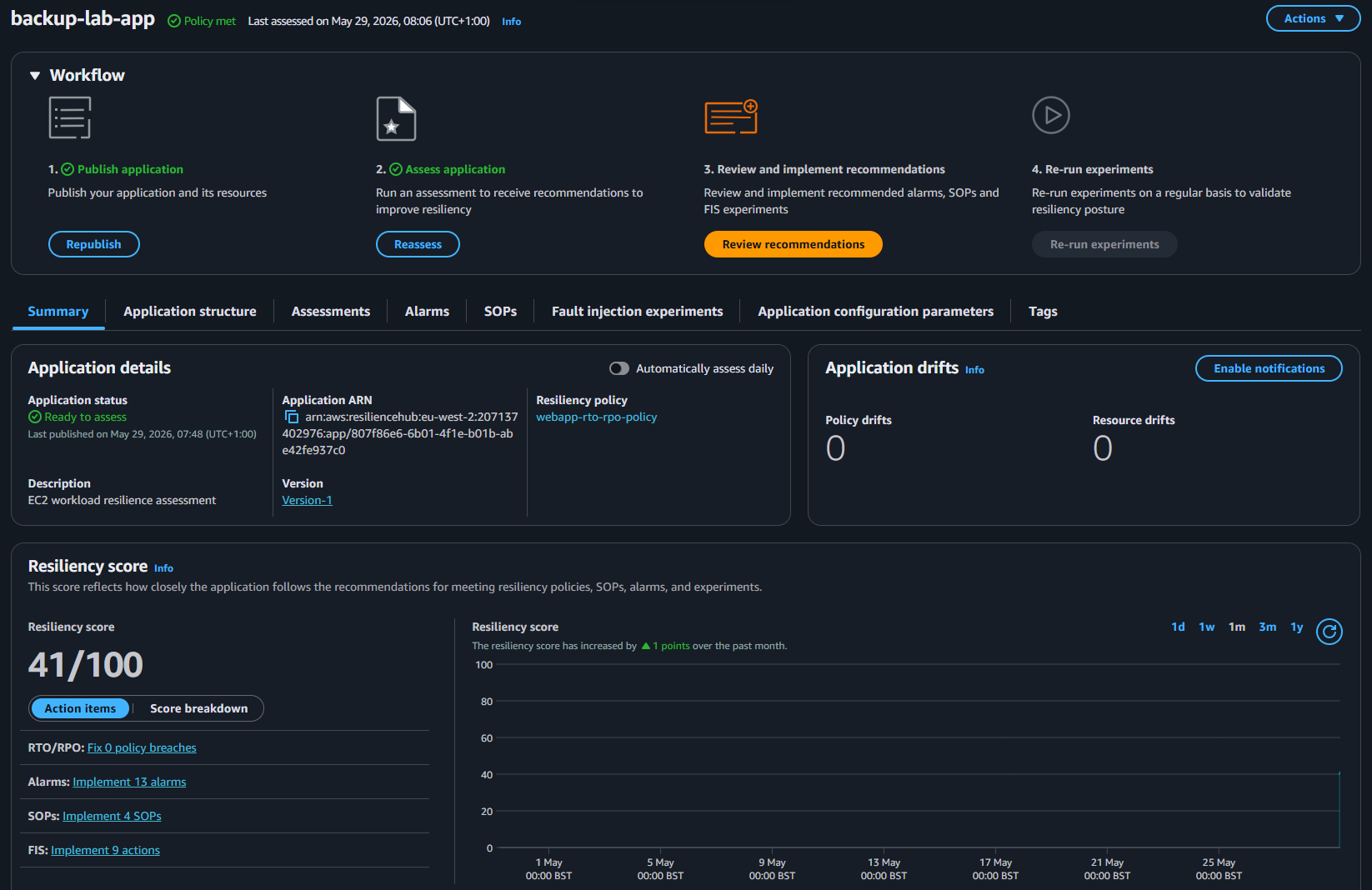
Task: Open Info link next to last assessed date
Action: click(x=511, y=22)
